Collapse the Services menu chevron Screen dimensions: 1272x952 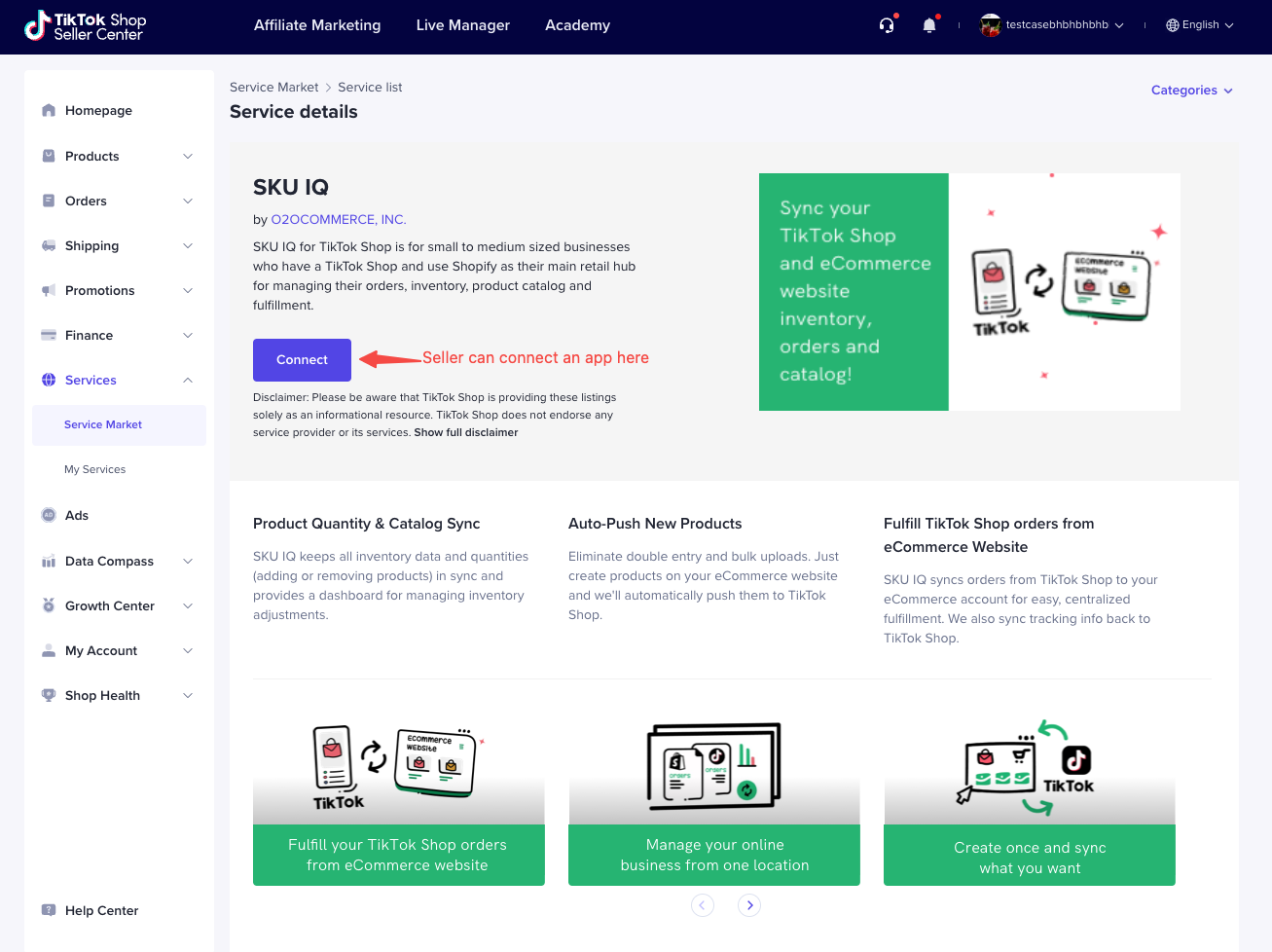[x=188, y=380]
